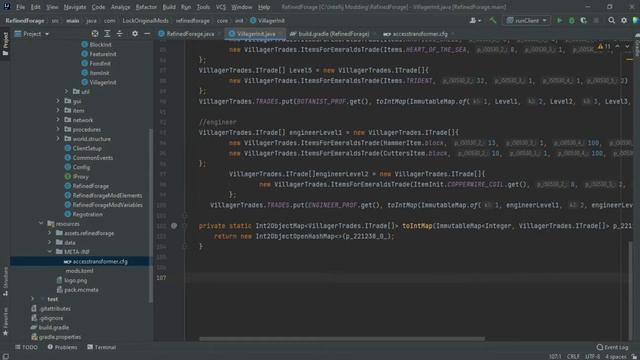Open the Refactor menu
640x360 pixels.
(146, 7)
